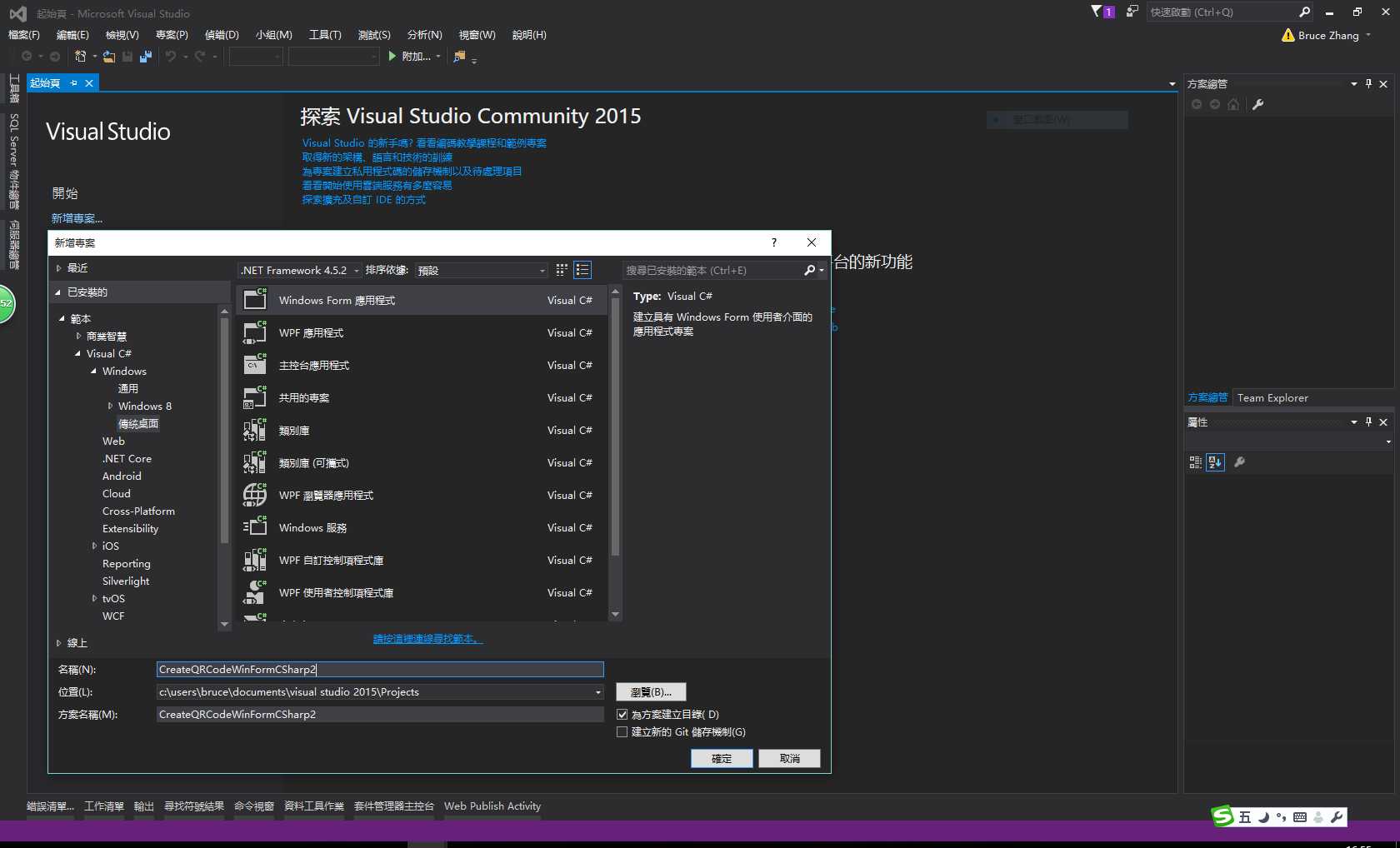Image resolution: width=1400 pixels, height=848 pixels.
Task: Select the console application template
Action: 422,366
